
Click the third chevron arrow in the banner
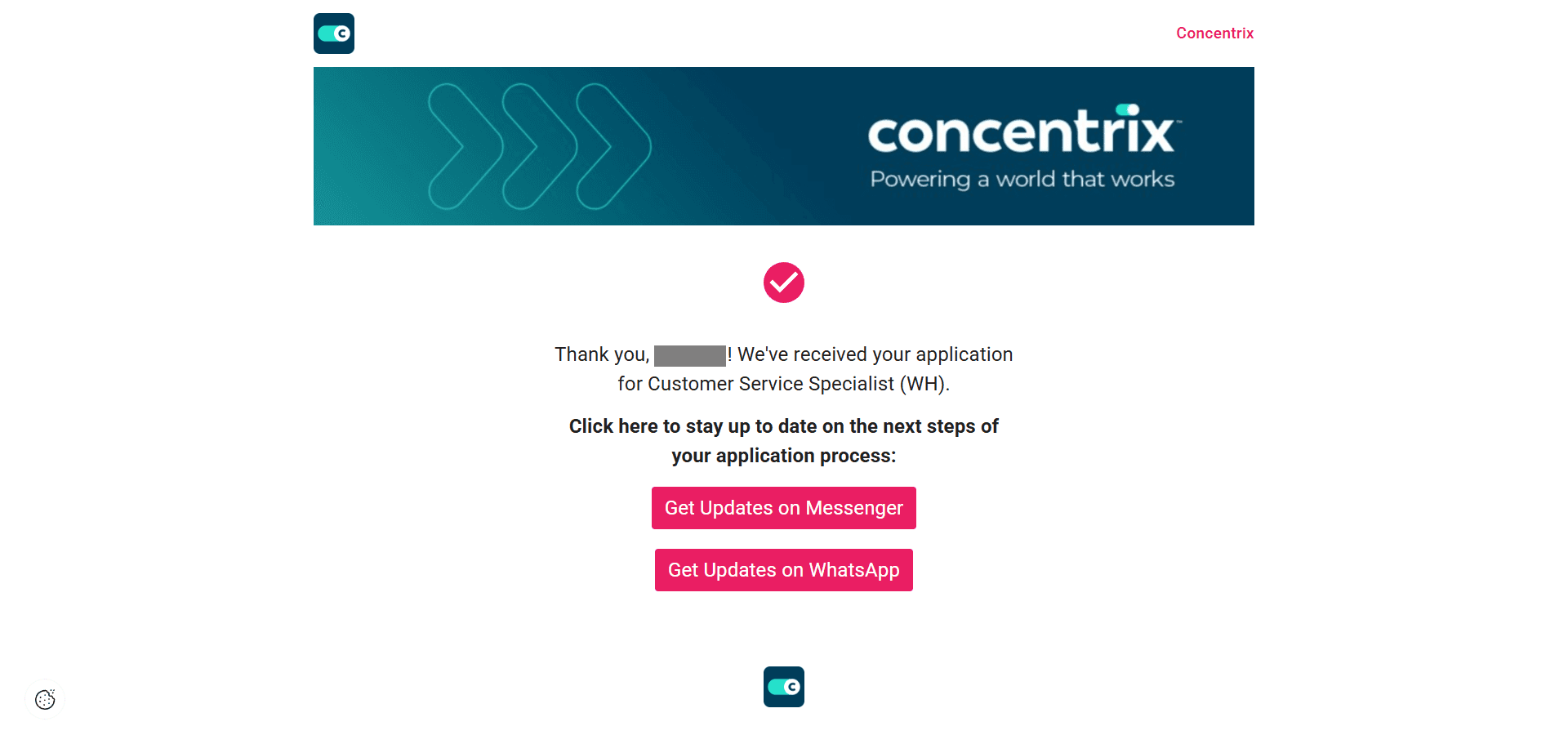(613, 146)
